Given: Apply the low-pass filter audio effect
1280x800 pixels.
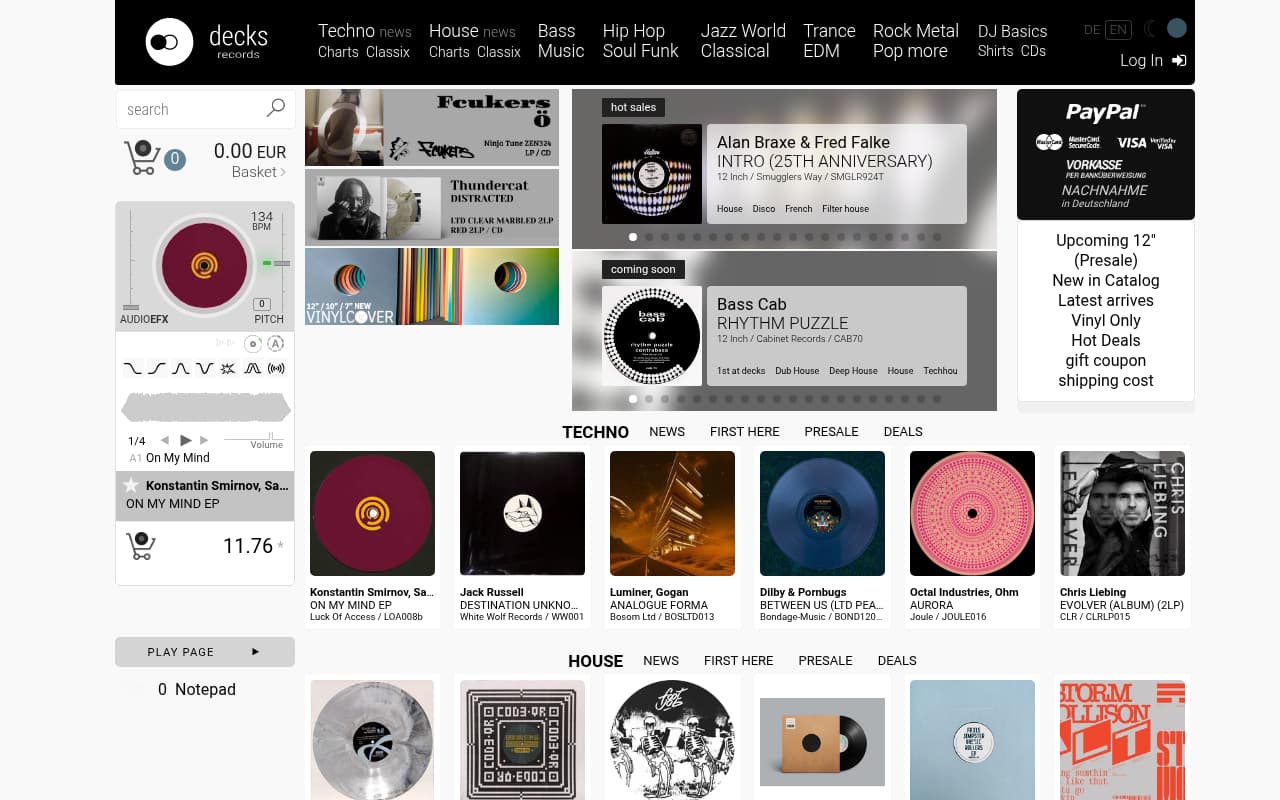Looking at the screenshot, I should coord(133,368).
